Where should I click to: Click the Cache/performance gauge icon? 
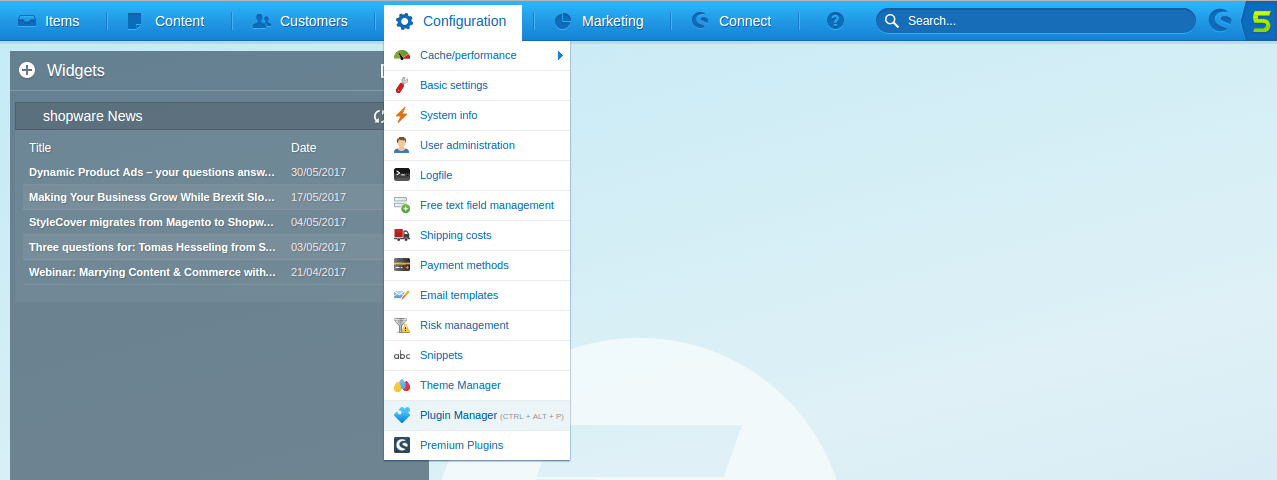tap(402, 55)
